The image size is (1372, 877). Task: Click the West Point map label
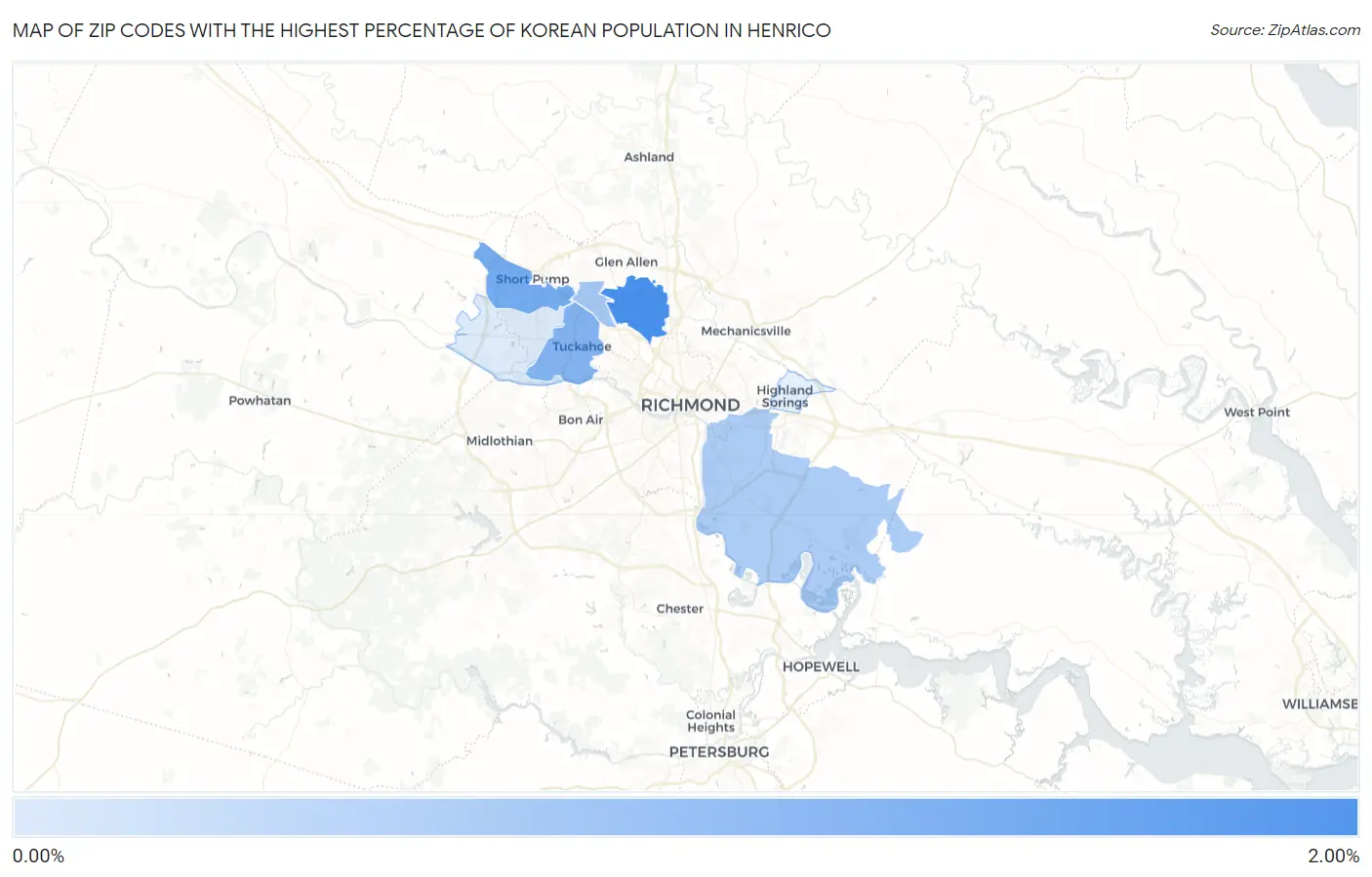(x=1257, y=413)
